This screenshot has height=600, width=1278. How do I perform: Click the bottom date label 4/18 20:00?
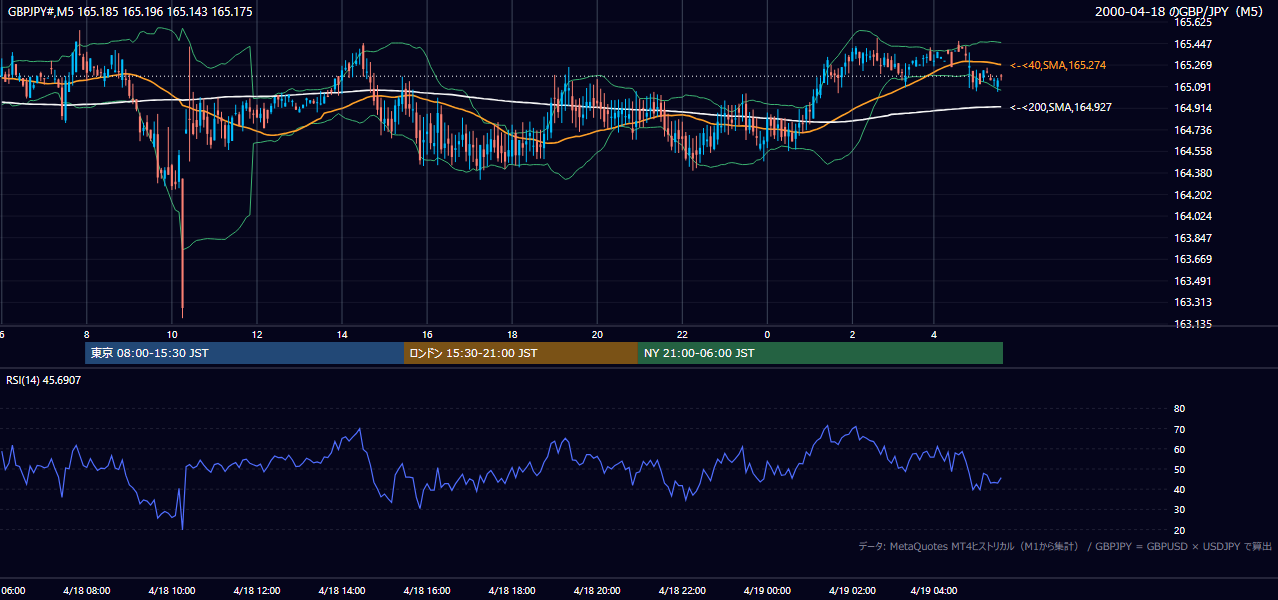(x=597, y=592)
